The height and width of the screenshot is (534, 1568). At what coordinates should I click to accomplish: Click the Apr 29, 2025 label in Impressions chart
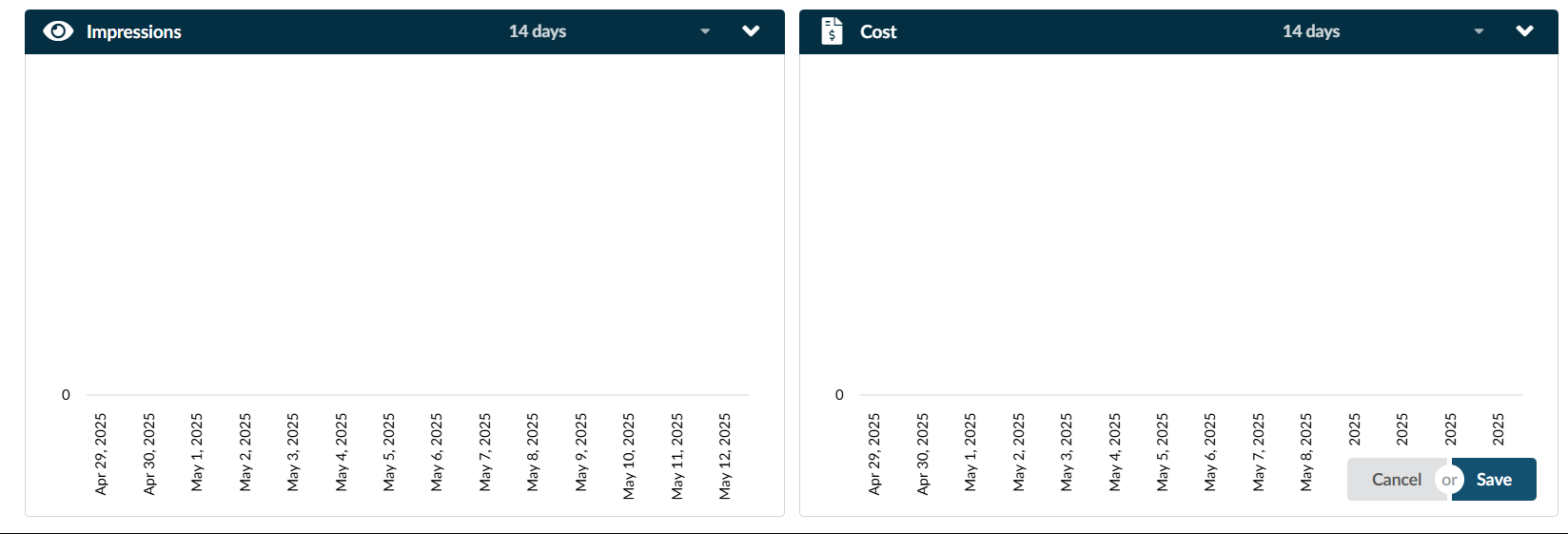click(101, 454)
